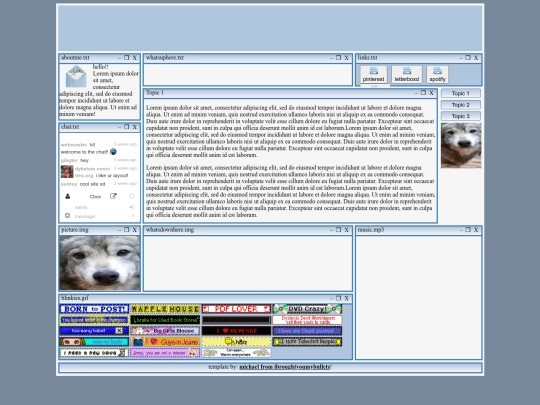Click the Talented People blinkie
This screenshot has height=405, width=540.
pyautogui.click(x=307, y=342)
